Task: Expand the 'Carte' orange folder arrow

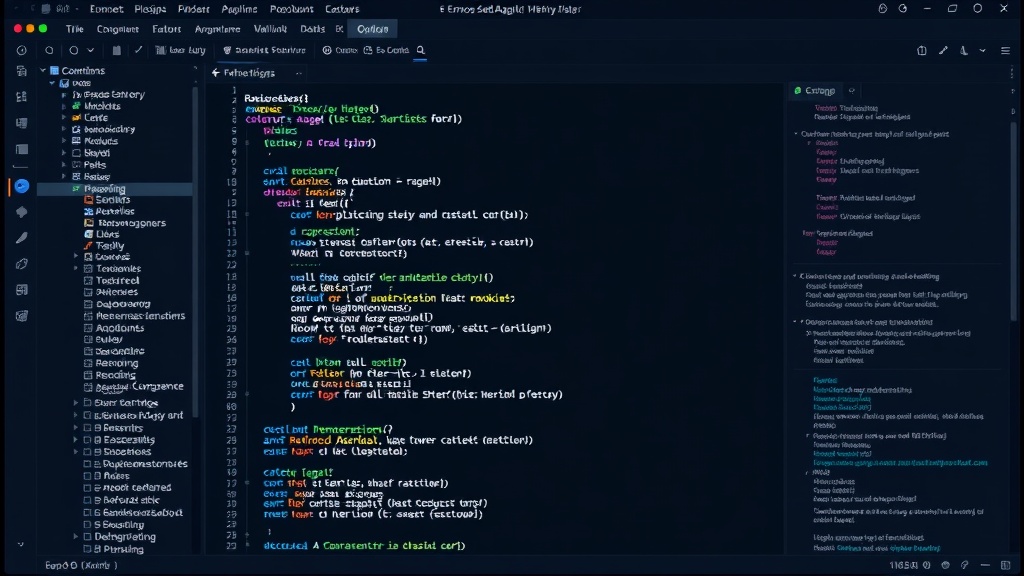Action: point(64,118)
